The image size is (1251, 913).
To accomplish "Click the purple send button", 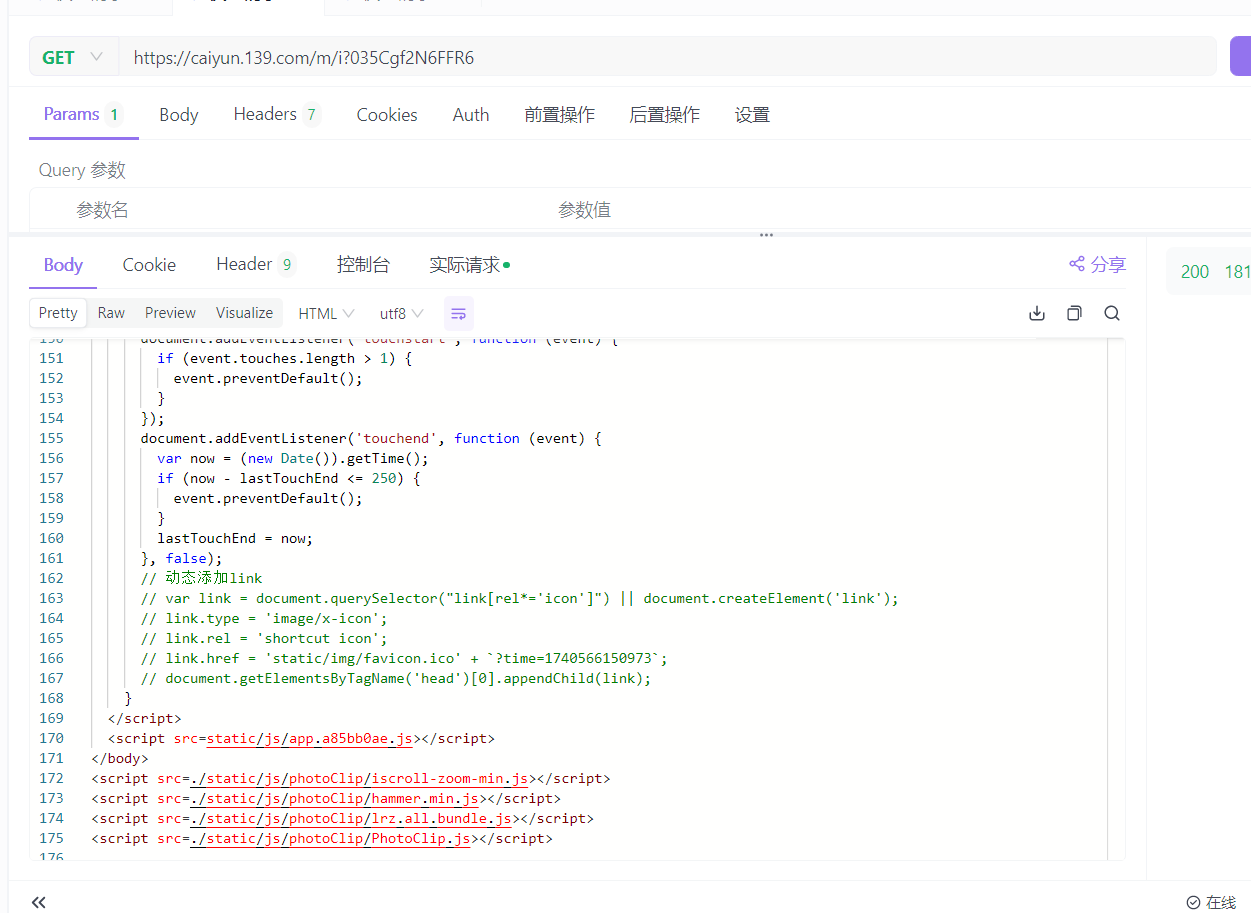I will click(1240, 57).
